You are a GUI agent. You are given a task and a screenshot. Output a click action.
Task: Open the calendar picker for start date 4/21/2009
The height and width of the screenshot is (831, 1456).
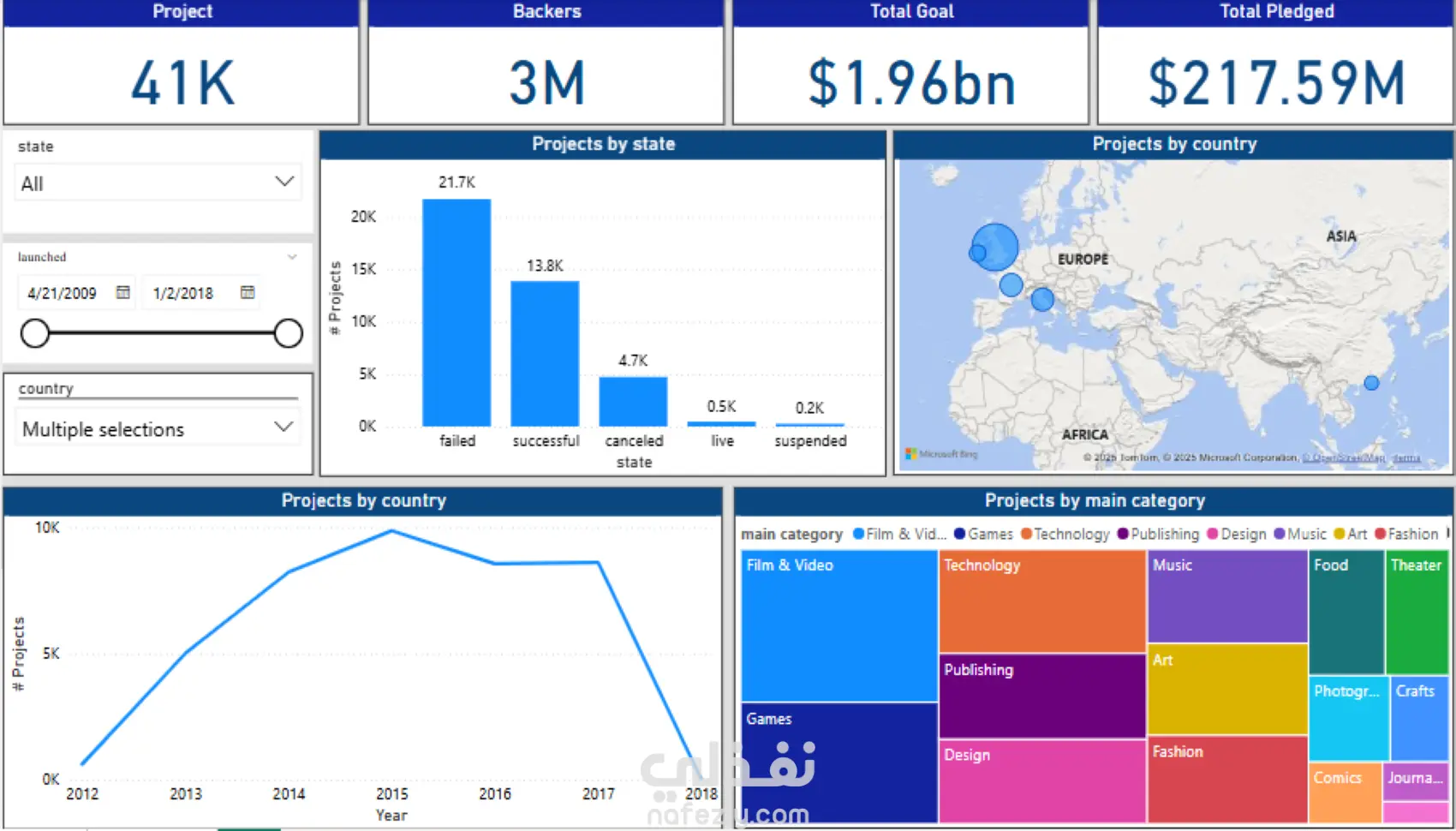coord(123,292)
